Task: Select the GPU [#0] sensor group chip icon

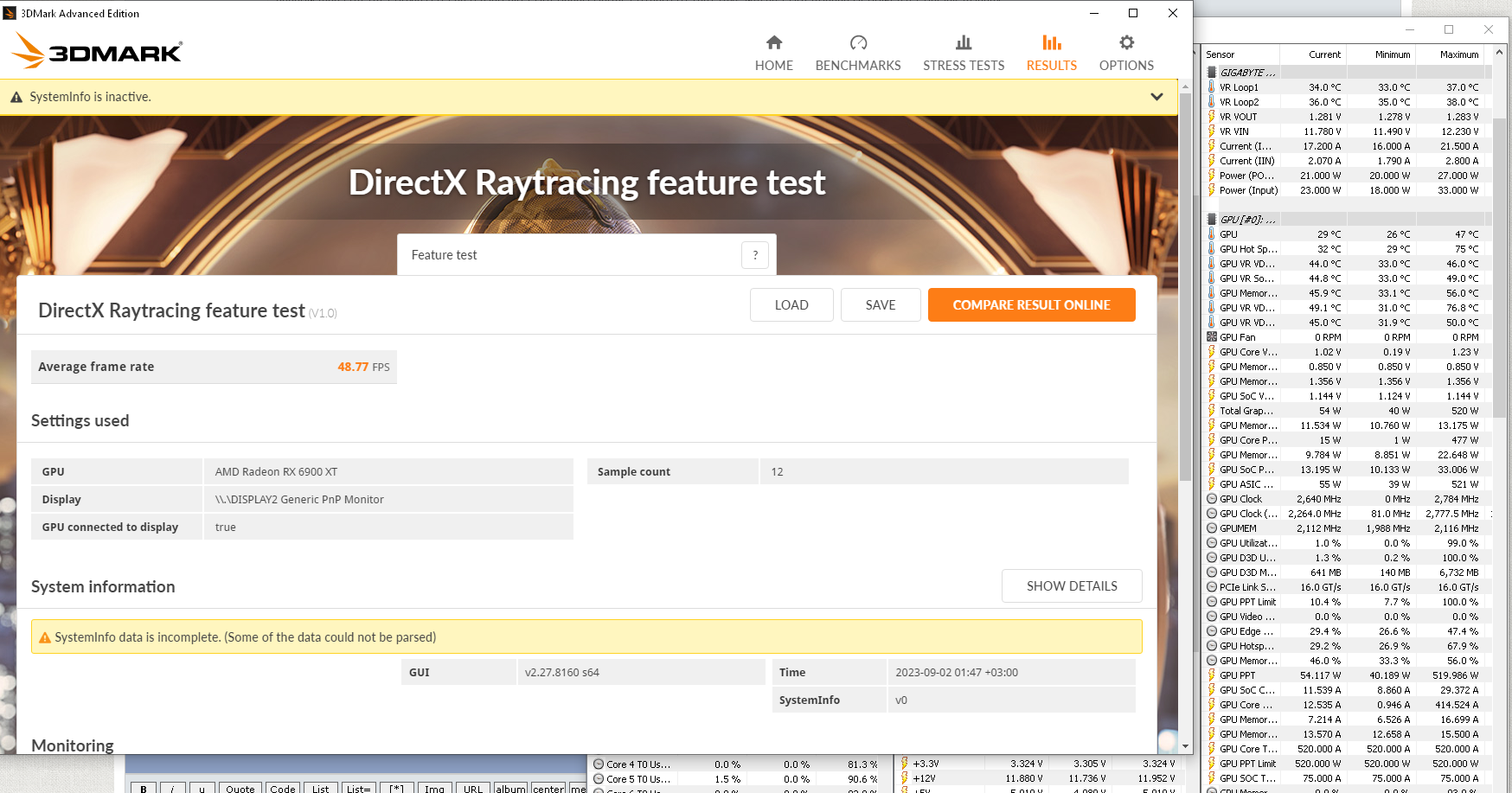Action: [x=1212, y=220]
